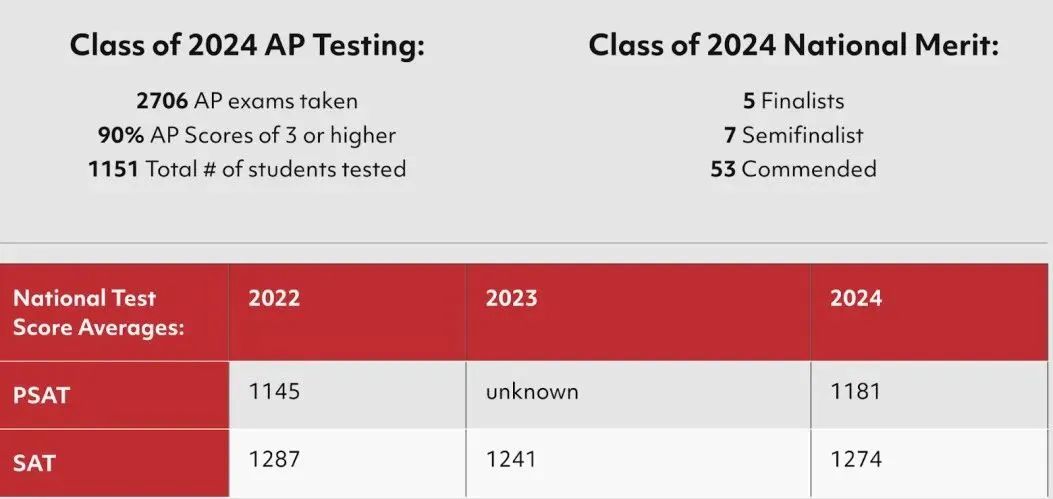Click the SAT 2022 score 1287
The height and width of the screenshot is (499, 1053).
click(274, 459)
